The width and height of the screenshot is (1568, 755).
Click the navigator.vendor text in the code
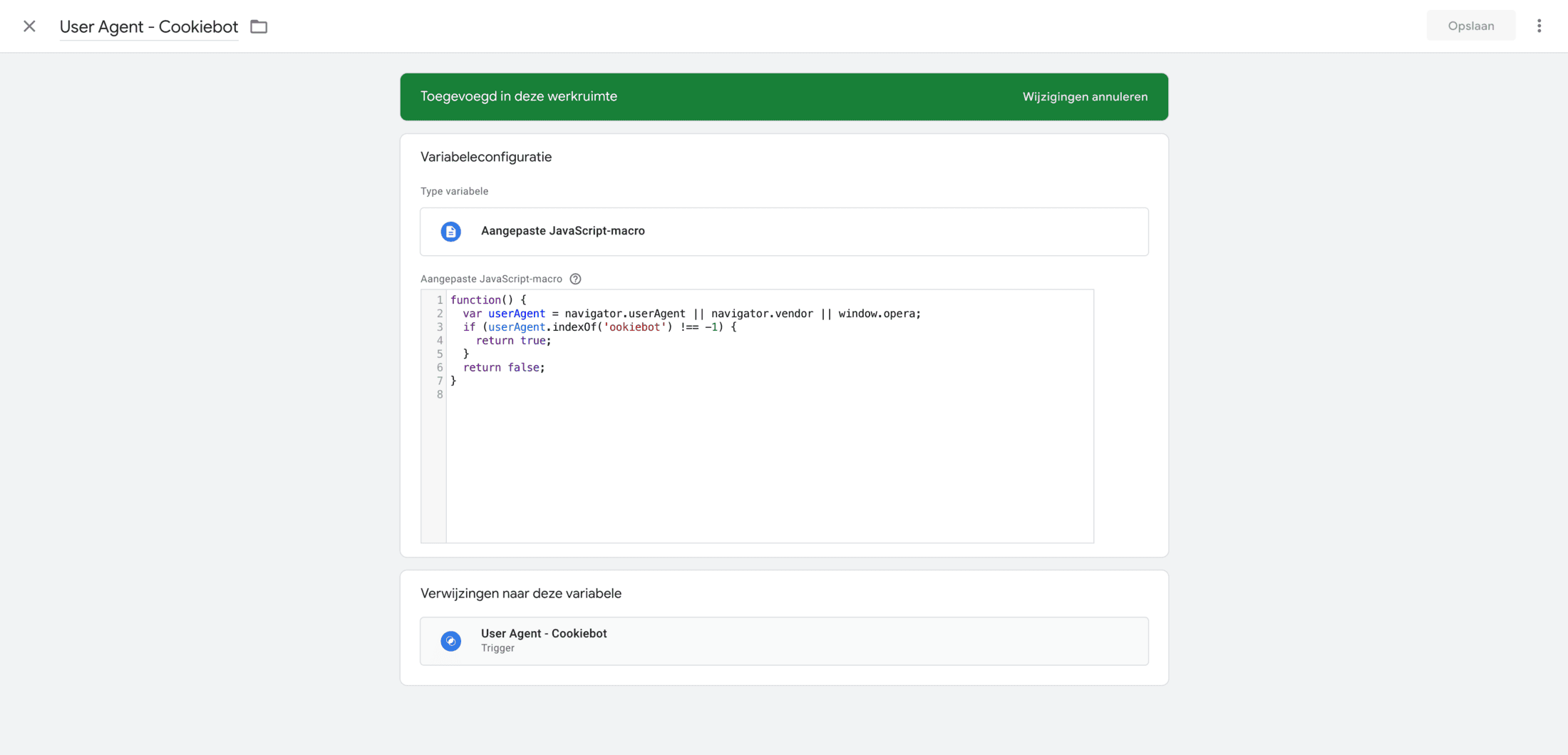click(x=762, y=314)
